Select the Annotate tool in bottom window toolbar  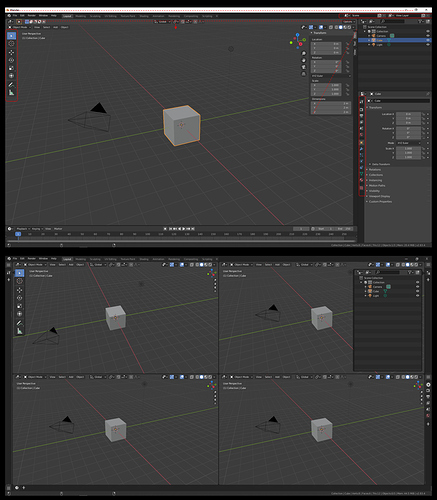(x=20, y=323)
